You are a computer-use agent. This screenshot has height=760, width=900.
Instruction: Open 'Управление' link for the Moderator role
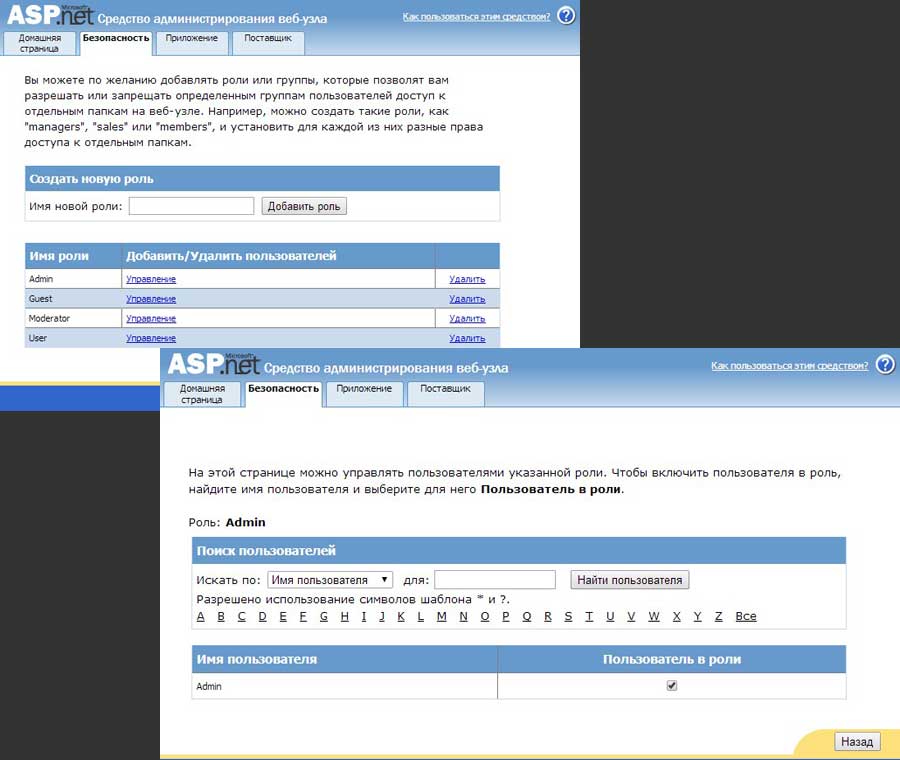click(151, 319)
